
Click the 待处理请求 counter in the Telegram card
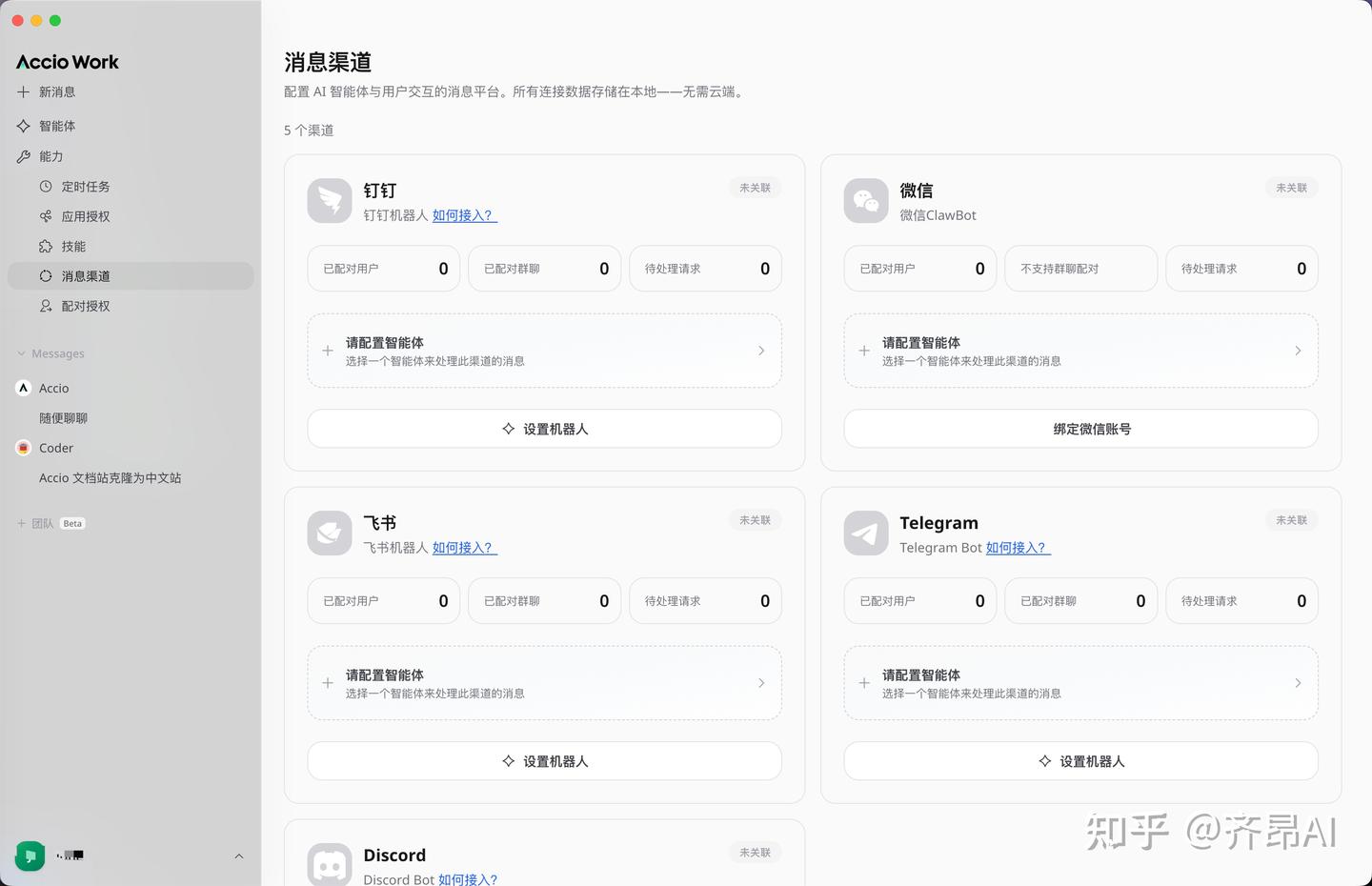[1242, 601]
